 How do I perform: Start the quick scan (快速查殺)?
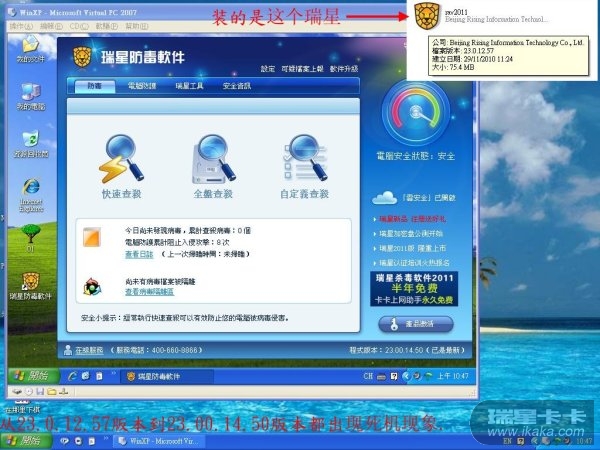[121, 166]
